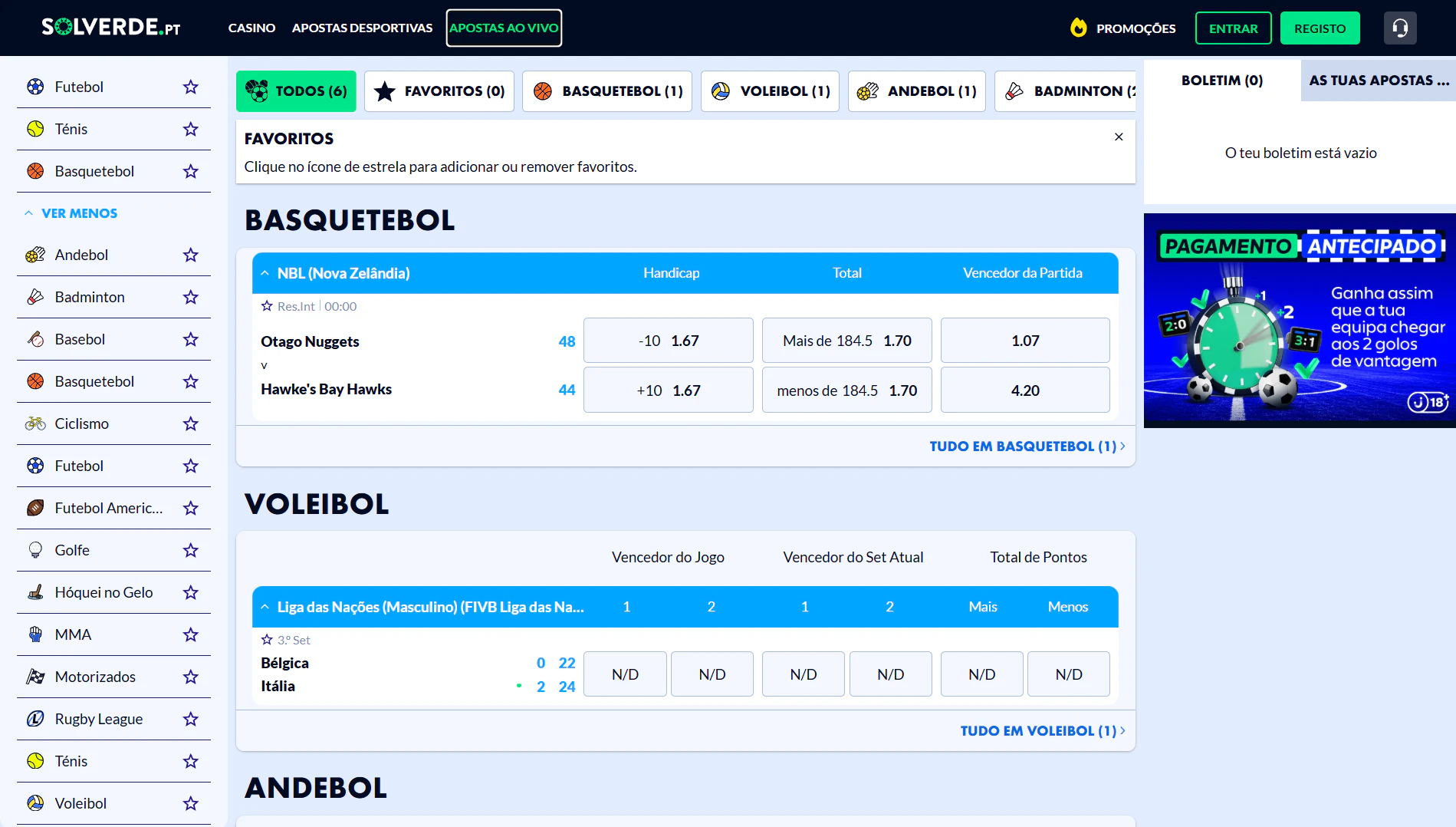Open the Ciclismo bicycle icon
Image resolution: width=1456 pixels, height=827 pixels.
click(x=35, y=423)
